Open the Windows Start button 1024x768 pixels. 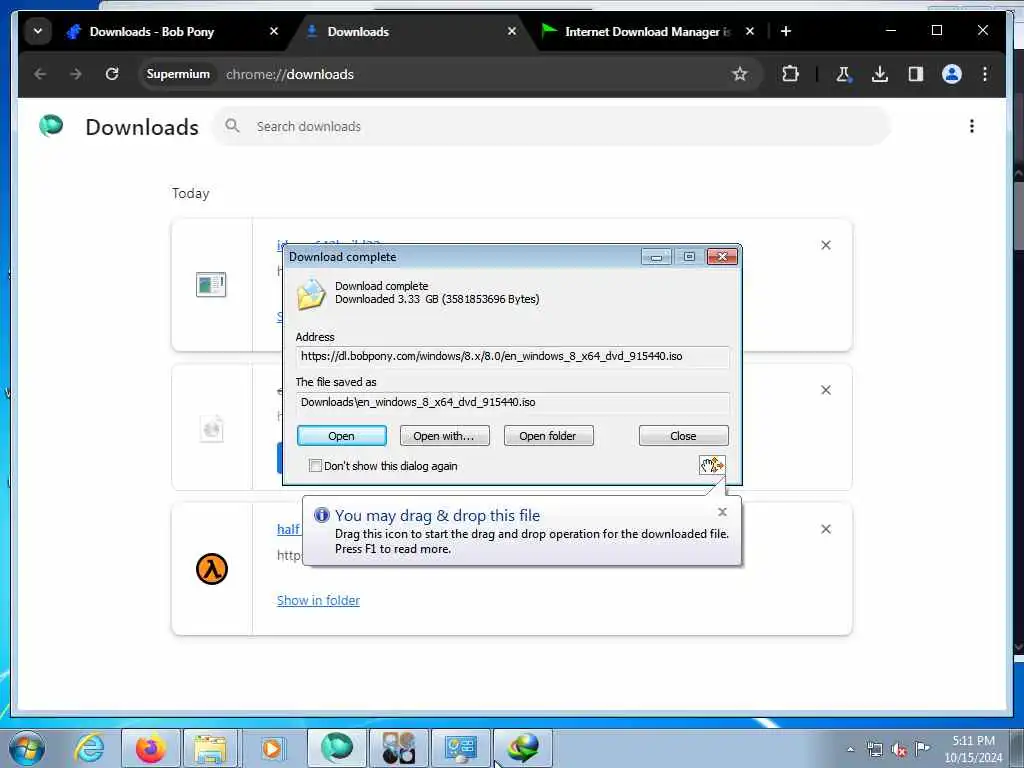tap(27, 748)
